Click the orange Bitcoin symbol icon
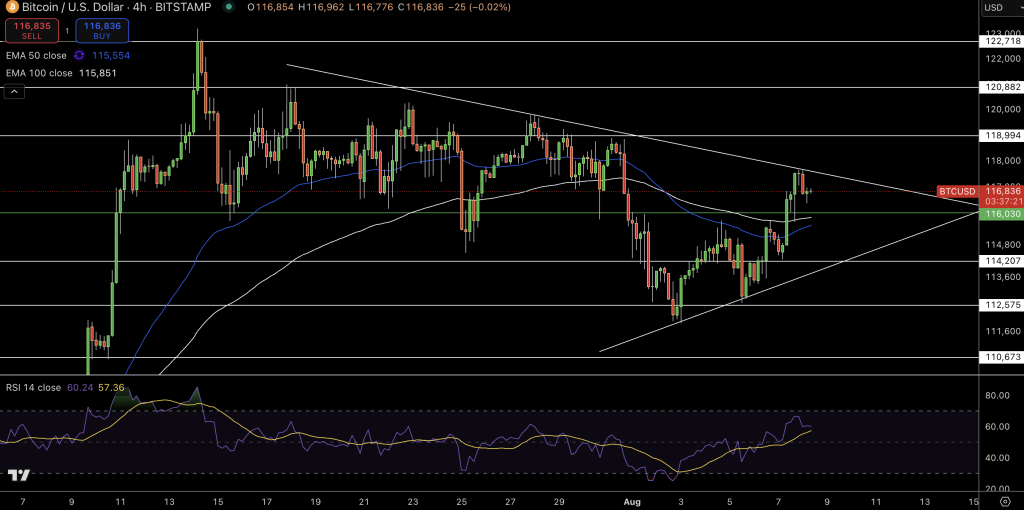Screen dimensions: 1024x510 point(11,7)
